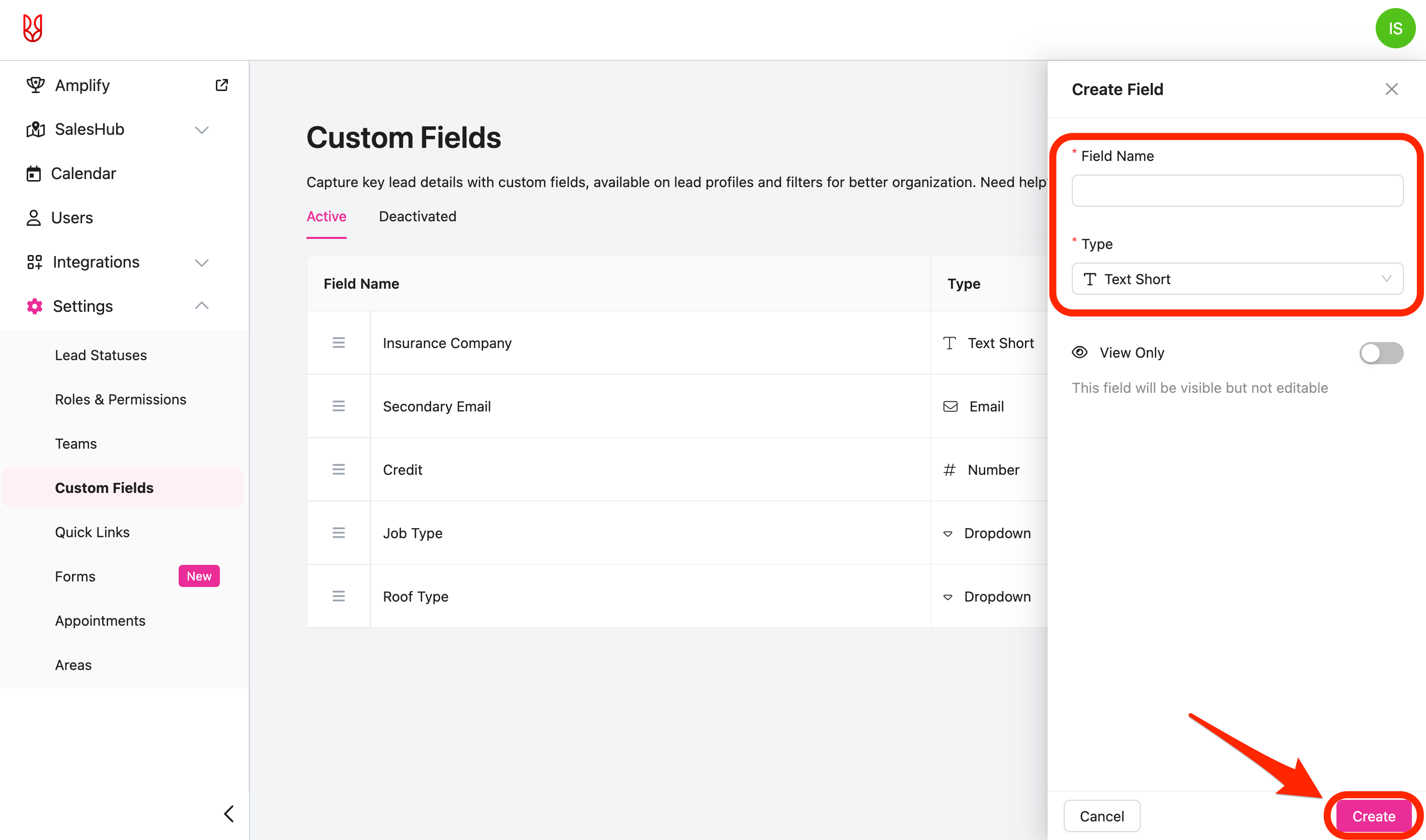Collapse sidebar with the left arrow icon
The height and width of the screenshot is (840, 1426).
229,813
